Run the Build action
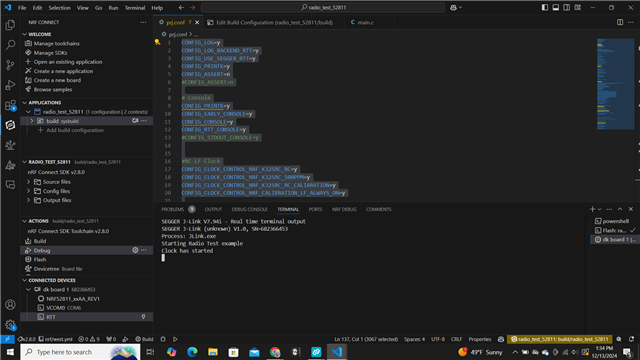 click(x=40, y=241)
